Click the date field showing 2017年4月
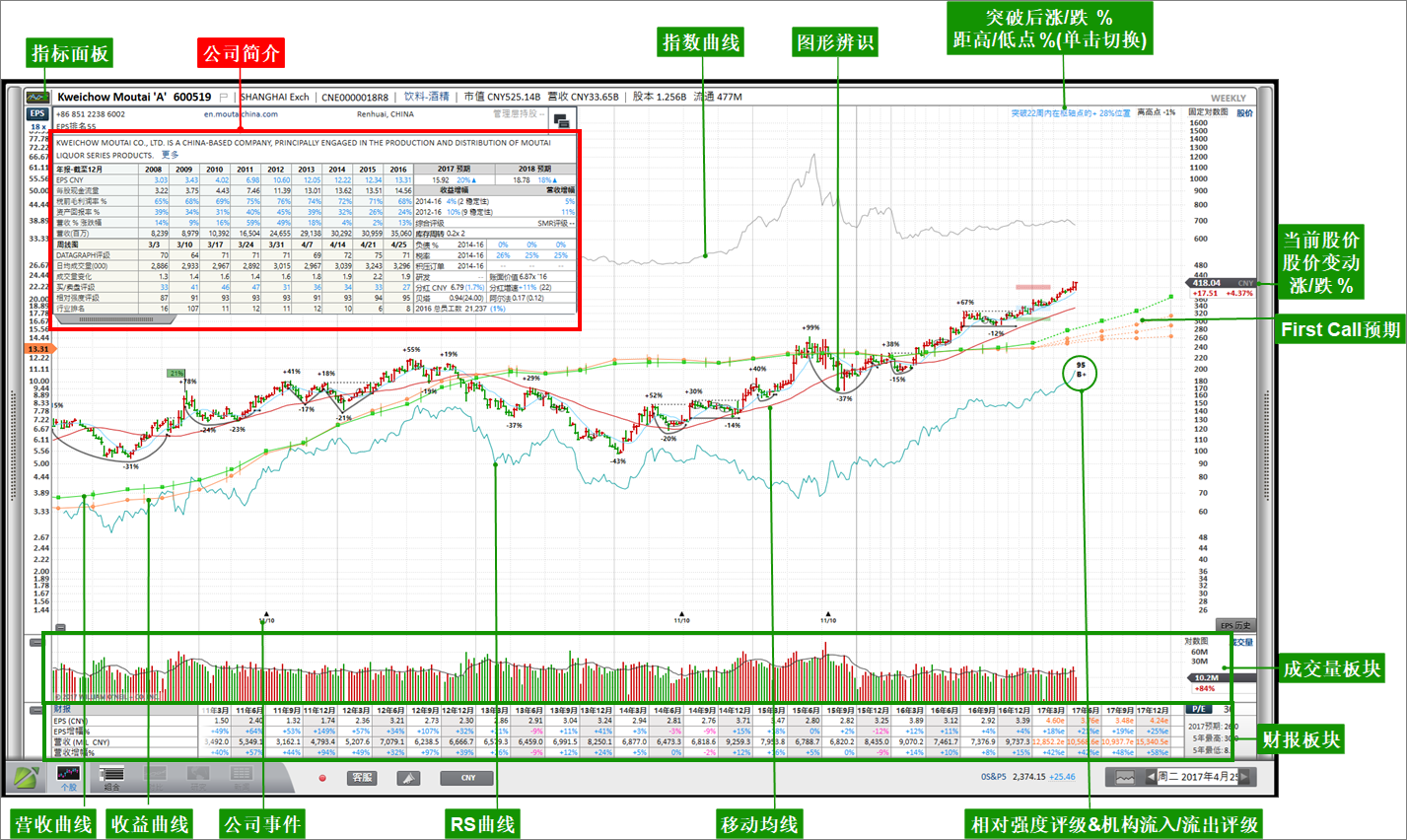This screenshot has width=1407, height=840. [x=1197, y=777]
